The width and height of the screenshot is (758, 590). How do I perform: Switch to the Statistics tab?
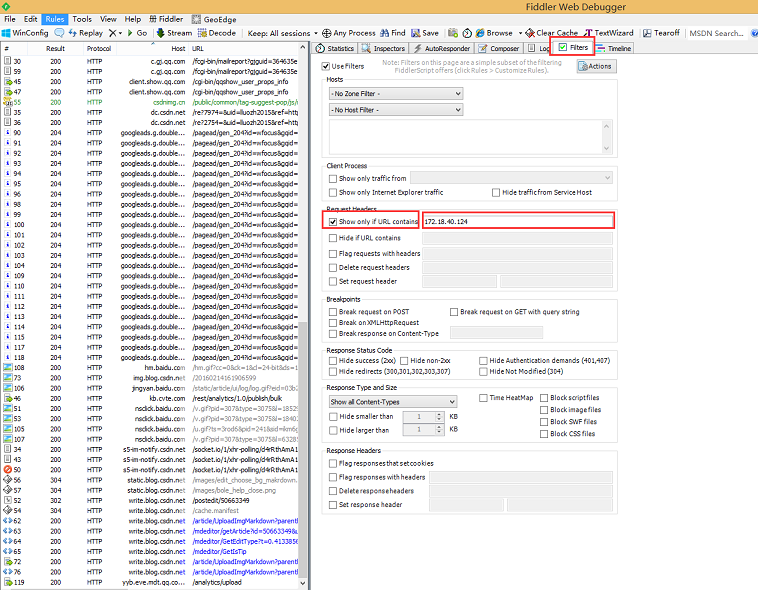pos(335,48)
